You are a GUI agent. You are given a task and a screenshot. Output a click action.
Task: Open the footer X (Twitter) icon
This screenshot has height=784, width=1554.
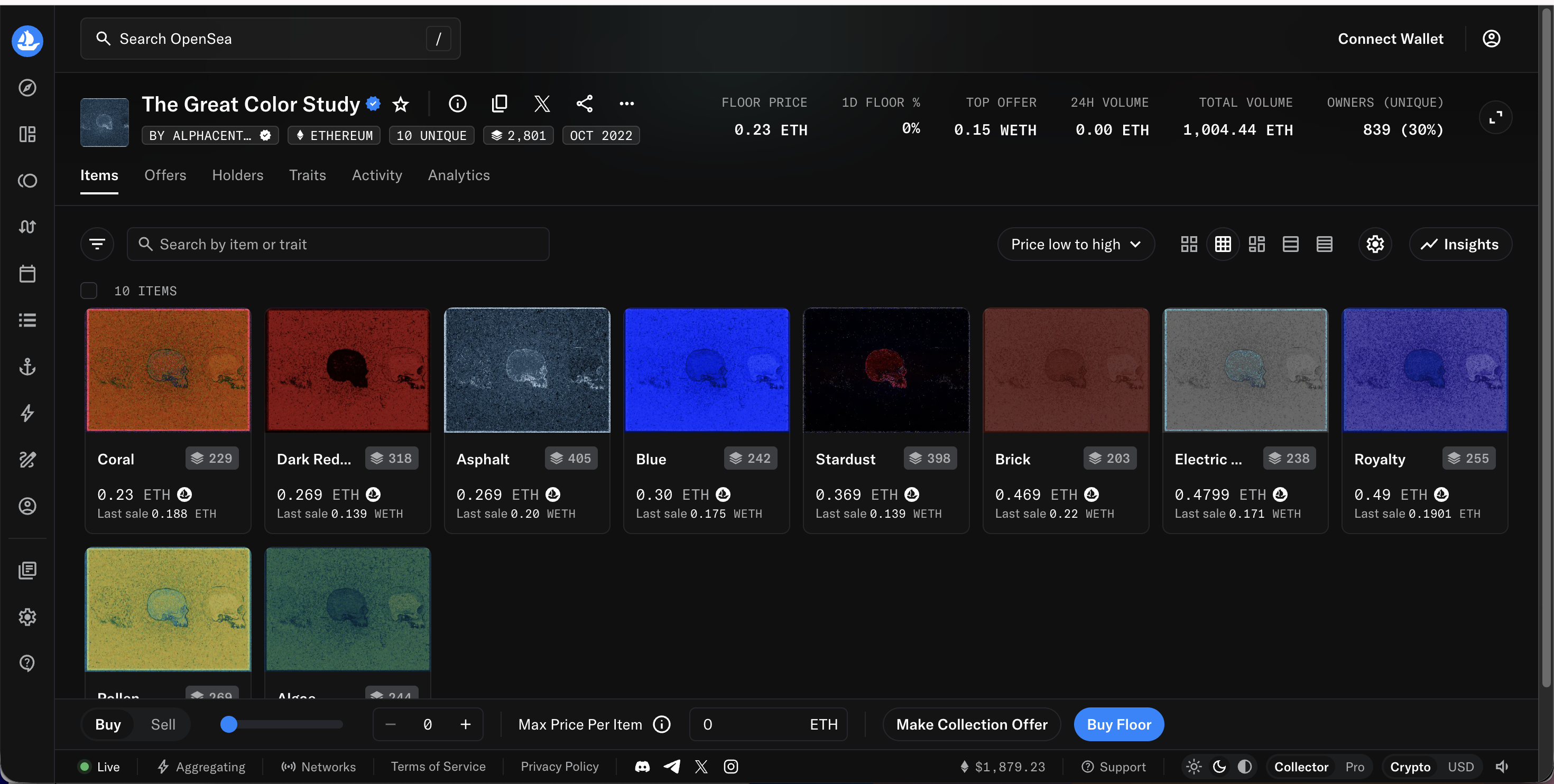(701, 767)
